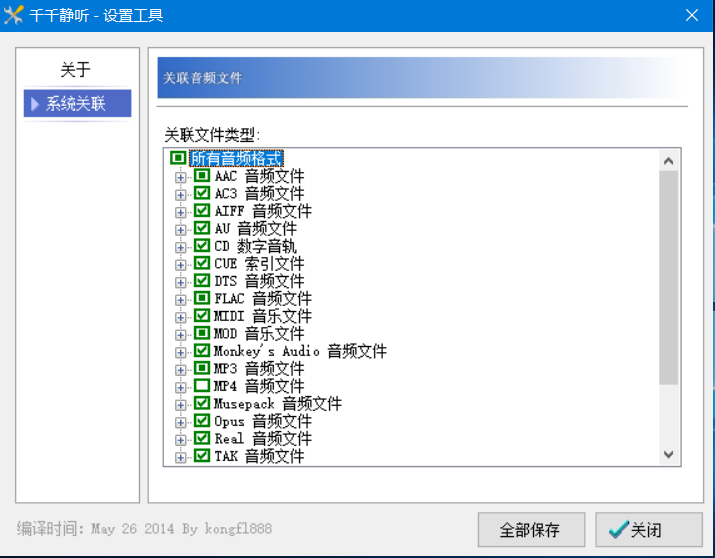
Task: Toggle the FLAC 音频文件 checkbox
Action: click(x=202, y=299)
